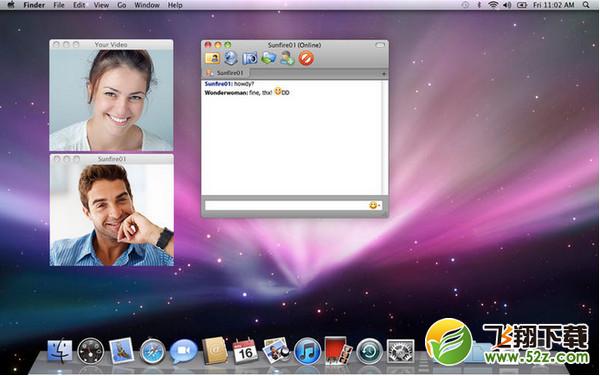This screenshot has width=600, height=376.
Task: Click Time Machine status icon in menu bar
Action: point(465,5)
